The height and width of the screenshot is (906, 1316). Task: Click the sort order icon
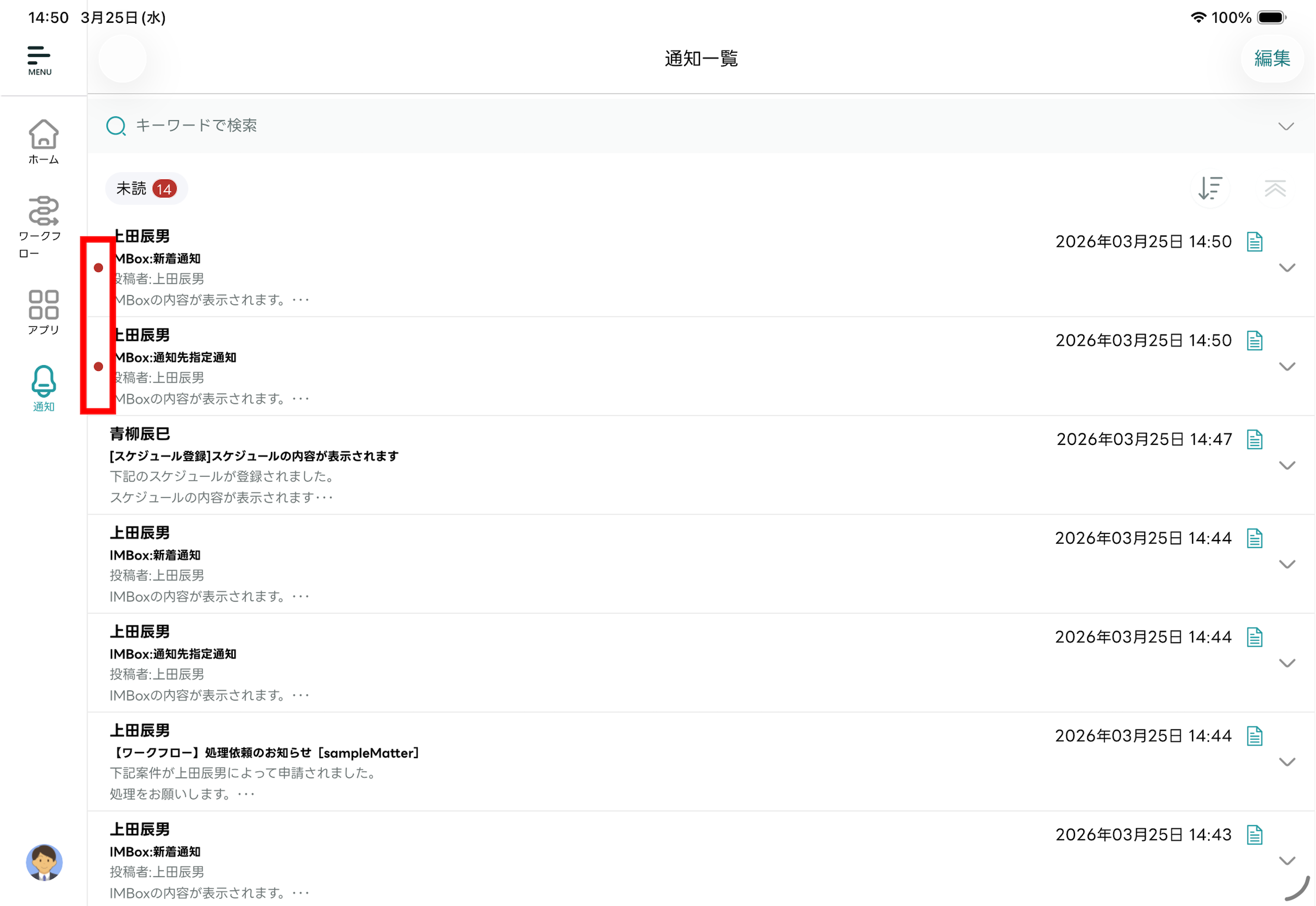(x=1209, y=189)
